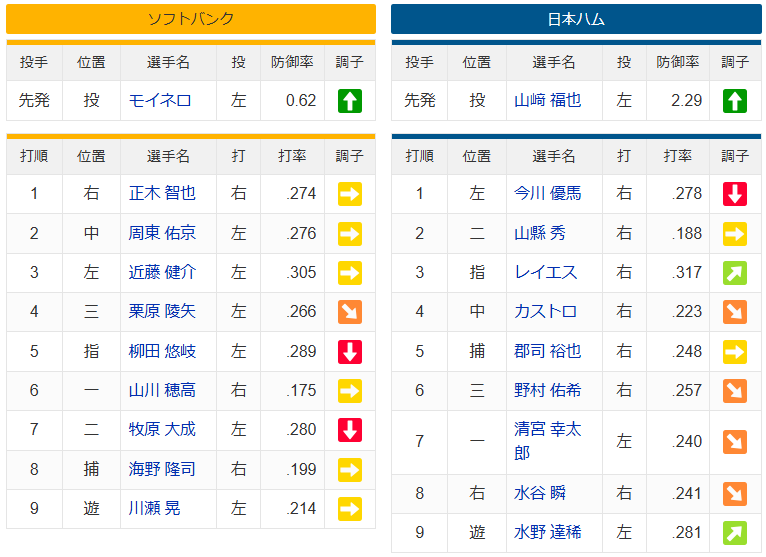Image resolution: width=766 pixels, height=557 pixels.
Task: Click the green up-arrow condition icon for 山﨑 福也
Action: coord(735,101)
